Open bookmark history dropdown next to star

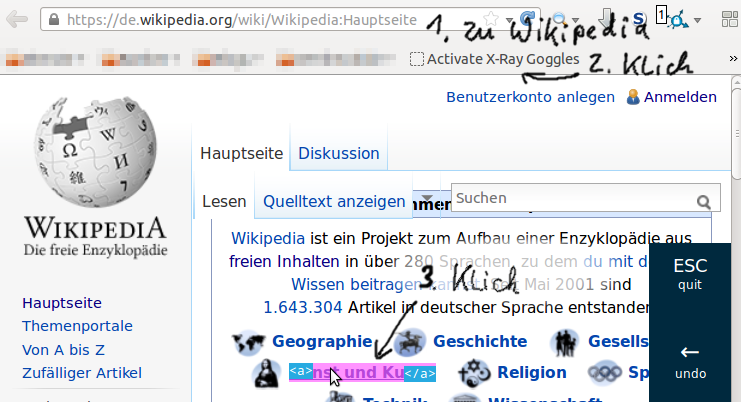(509, 20)
